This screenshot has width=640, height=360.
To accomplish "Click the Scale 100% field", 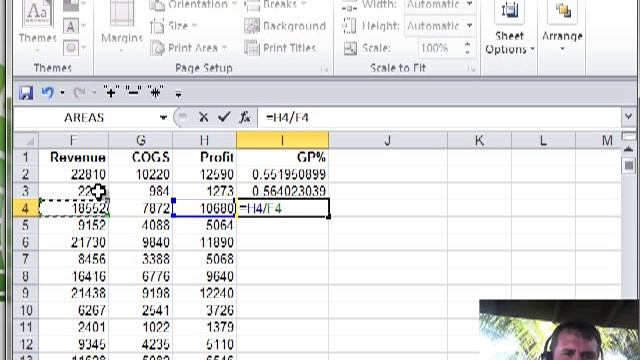I will click(440, 48).
